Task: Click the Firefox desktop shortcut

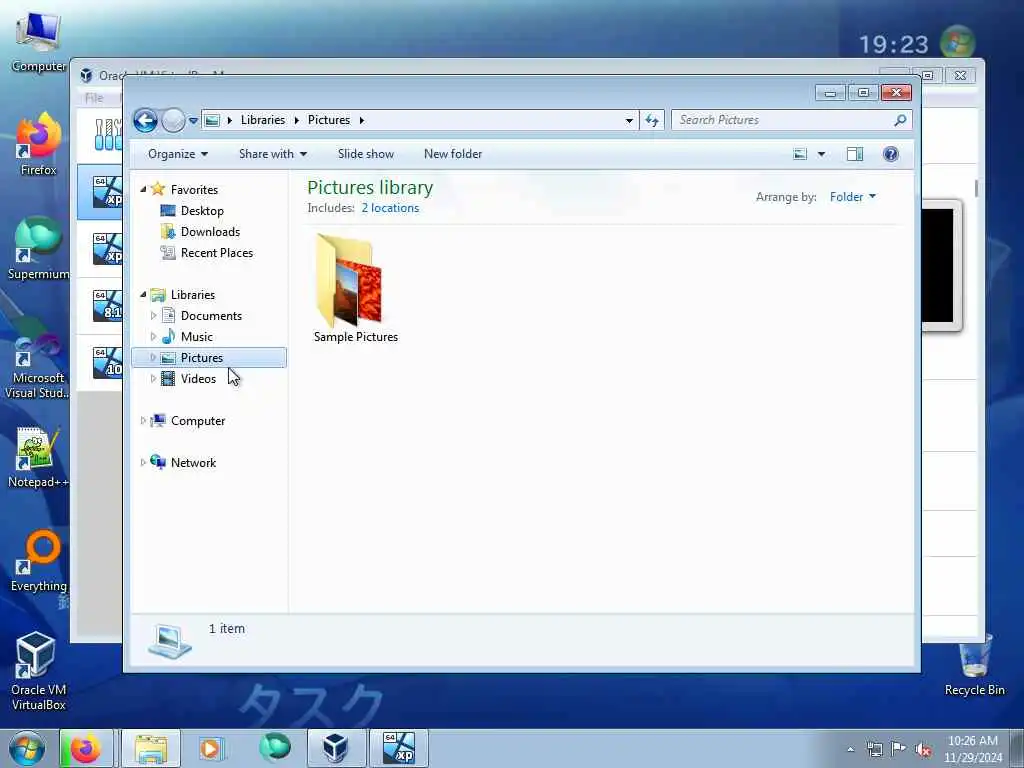Action: [x=39, y=144]
